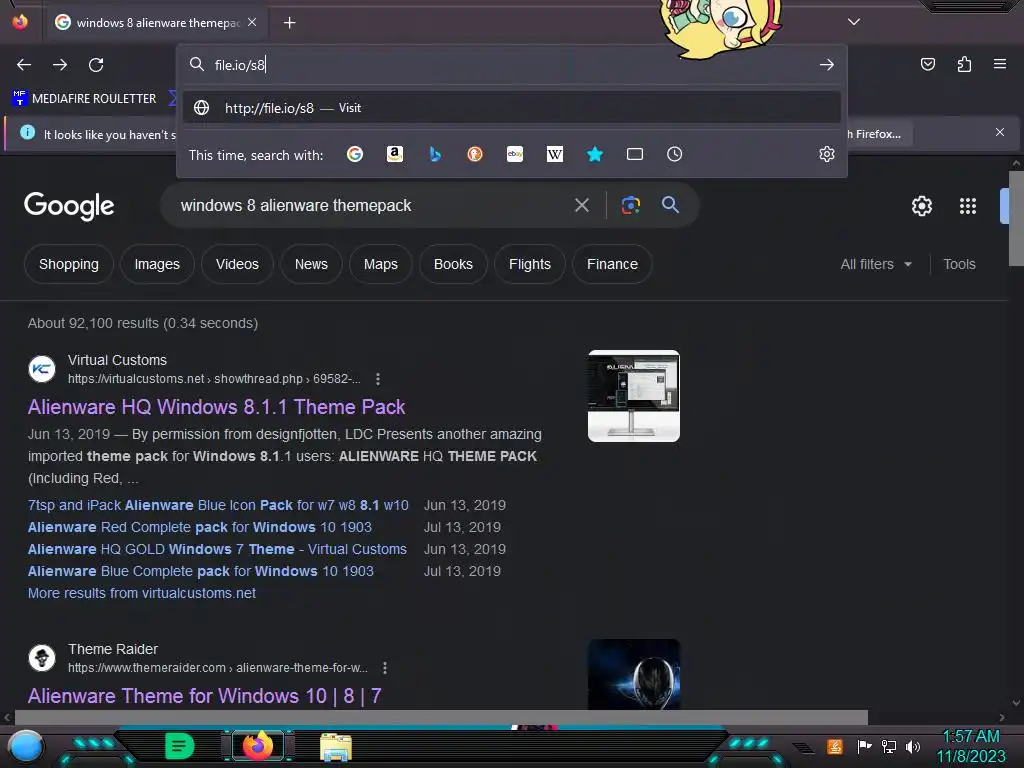
Task: Open Google quick settings gear
Action: [x=921, y=206]
